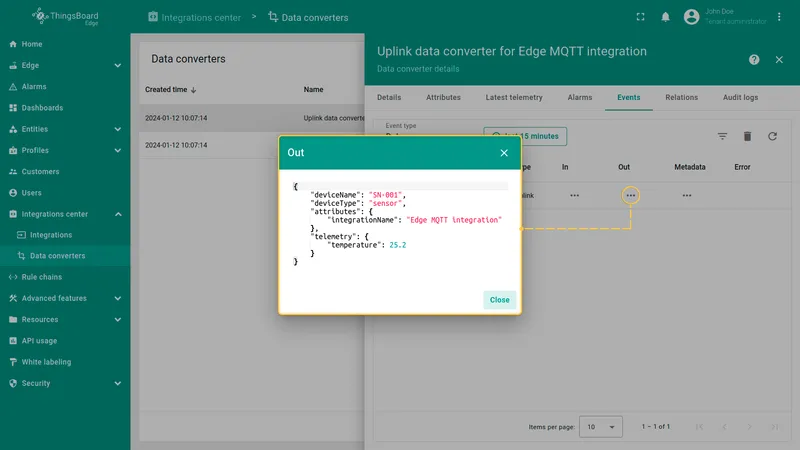Viewport: 800px width, 450px height.
Task: Select the Uplink data converter table row
Action: point(252,118)
